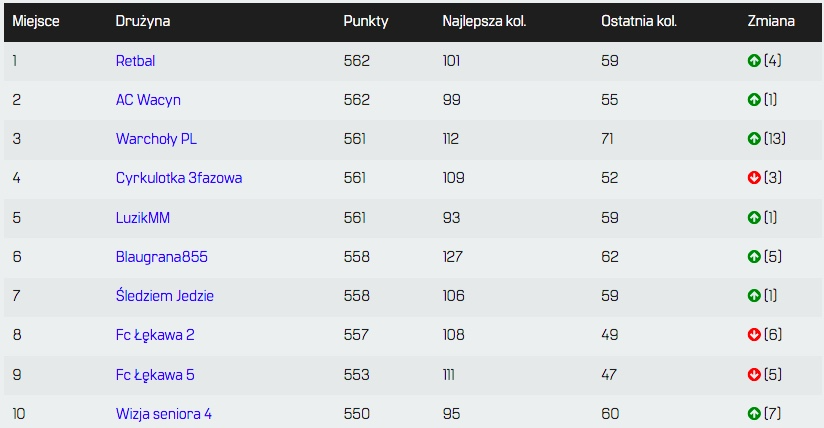Click the red down arrow for Fc Łękawa 2
824x428 pixels.
(754, 335)
